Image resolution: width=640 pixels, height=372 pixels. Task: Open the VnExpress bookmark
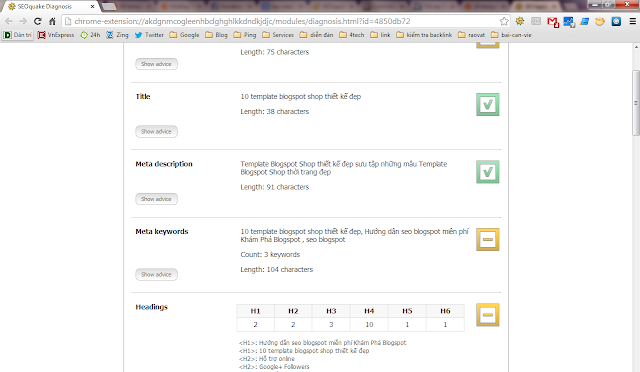56,35
